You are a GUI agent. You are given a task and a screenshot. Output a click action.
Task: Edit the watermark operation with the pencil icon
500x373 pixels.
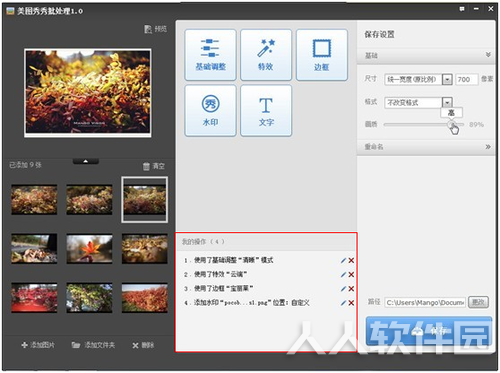tap(343, 303)
